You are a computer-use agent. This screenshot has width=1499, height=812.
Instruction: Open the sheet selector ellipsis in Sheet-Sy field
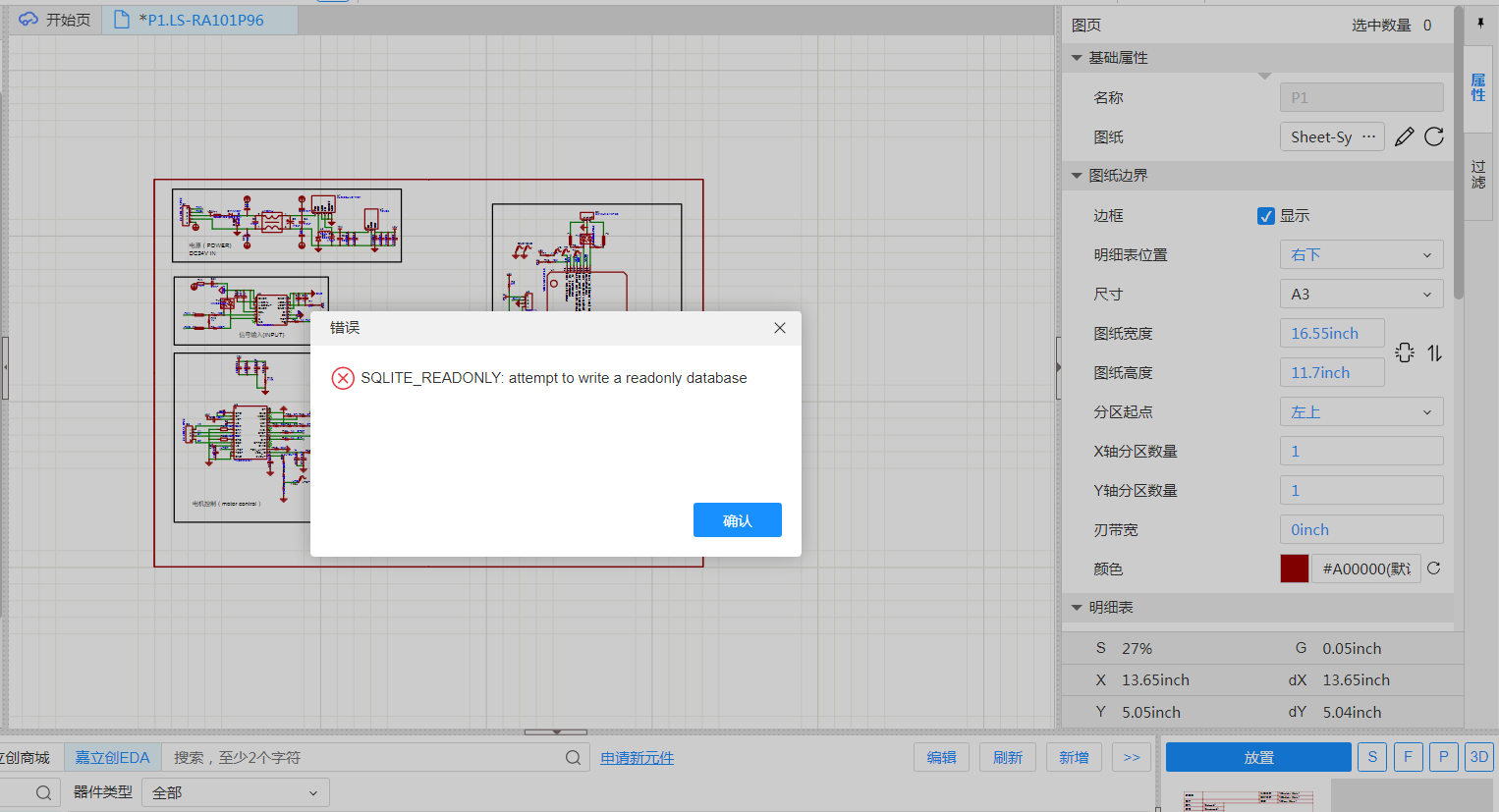point(1368,136)
